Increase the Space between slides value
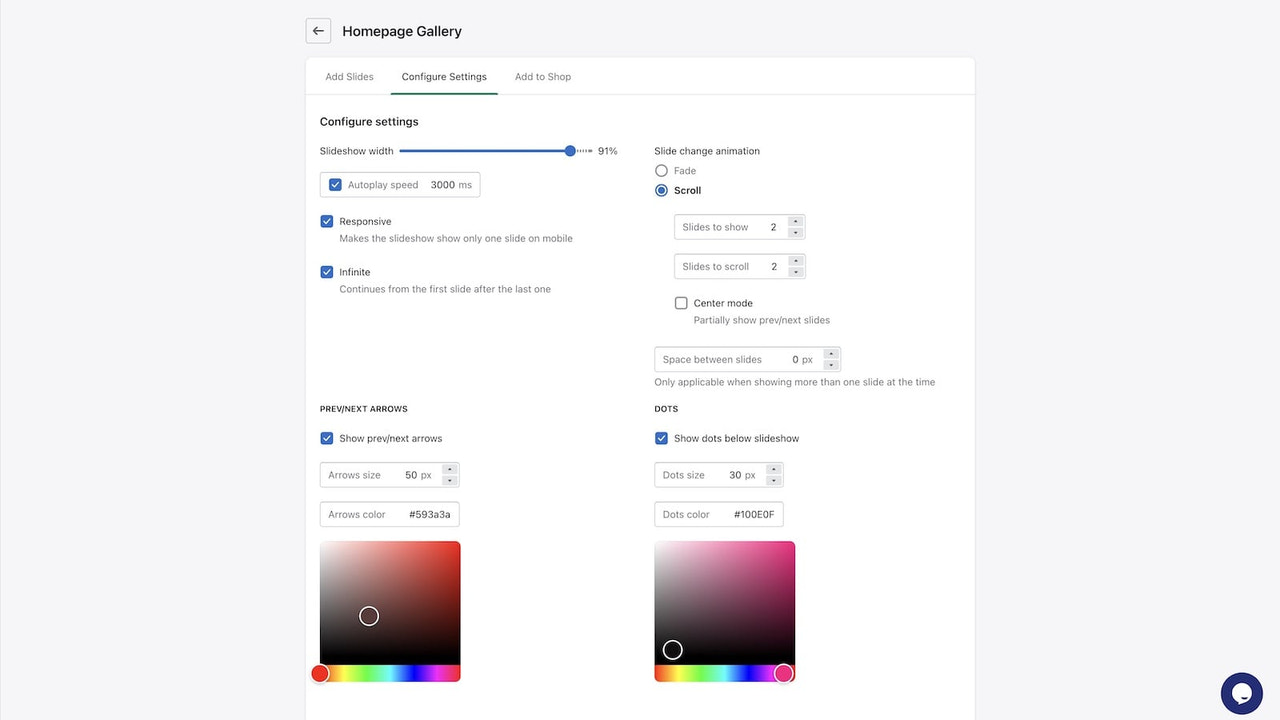Image resolution: width=1280 pixels, height=720 pixels. coord(831,354)
